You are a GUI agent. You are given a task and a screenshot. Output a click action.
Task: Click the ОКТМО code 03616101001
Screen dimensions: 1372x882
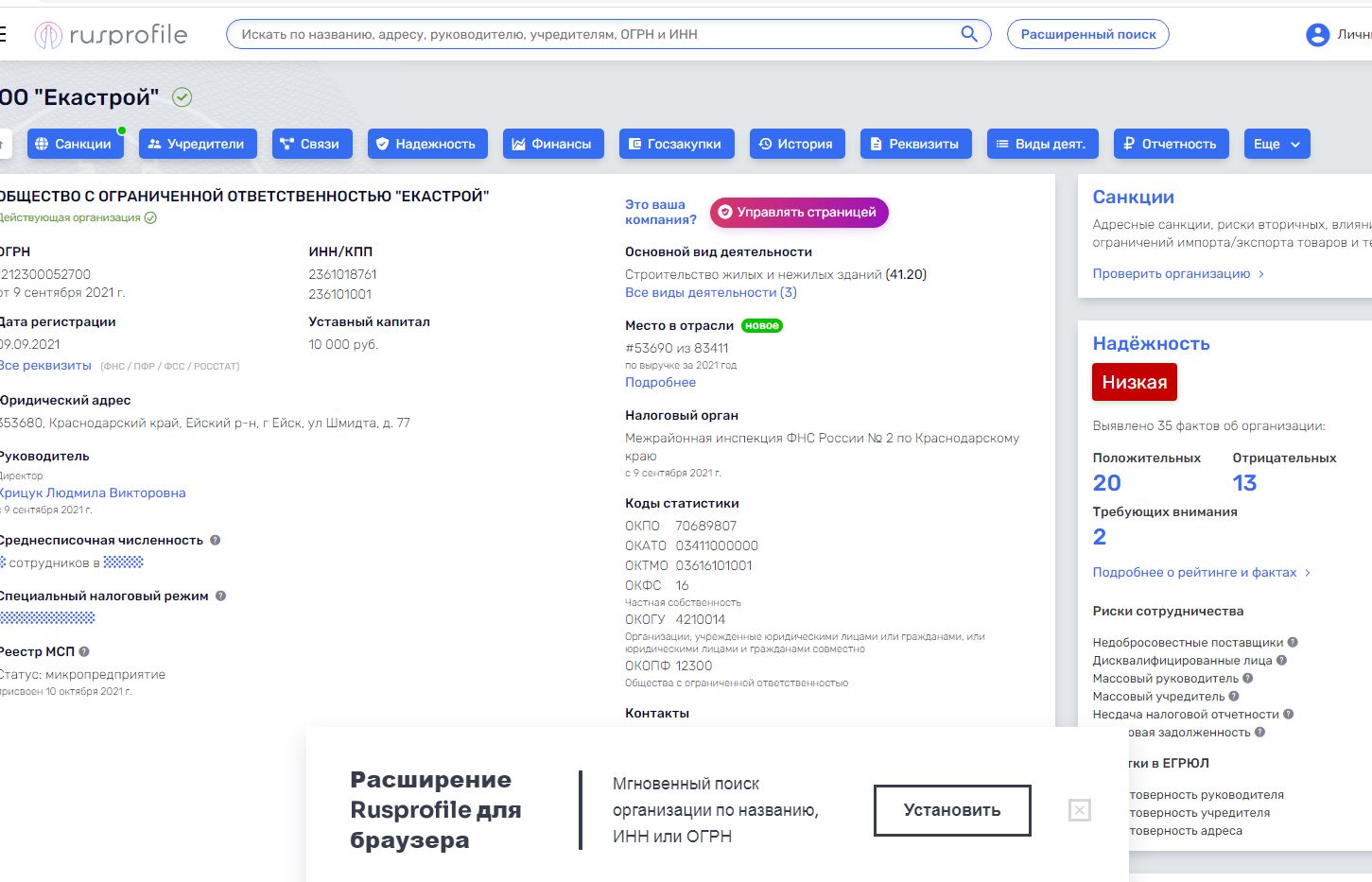pos(714,565)
